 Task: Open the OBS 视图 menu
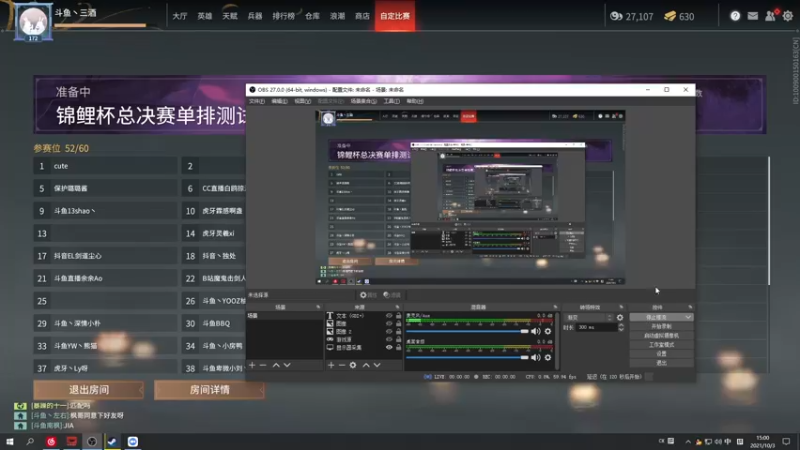pos(302,101)
